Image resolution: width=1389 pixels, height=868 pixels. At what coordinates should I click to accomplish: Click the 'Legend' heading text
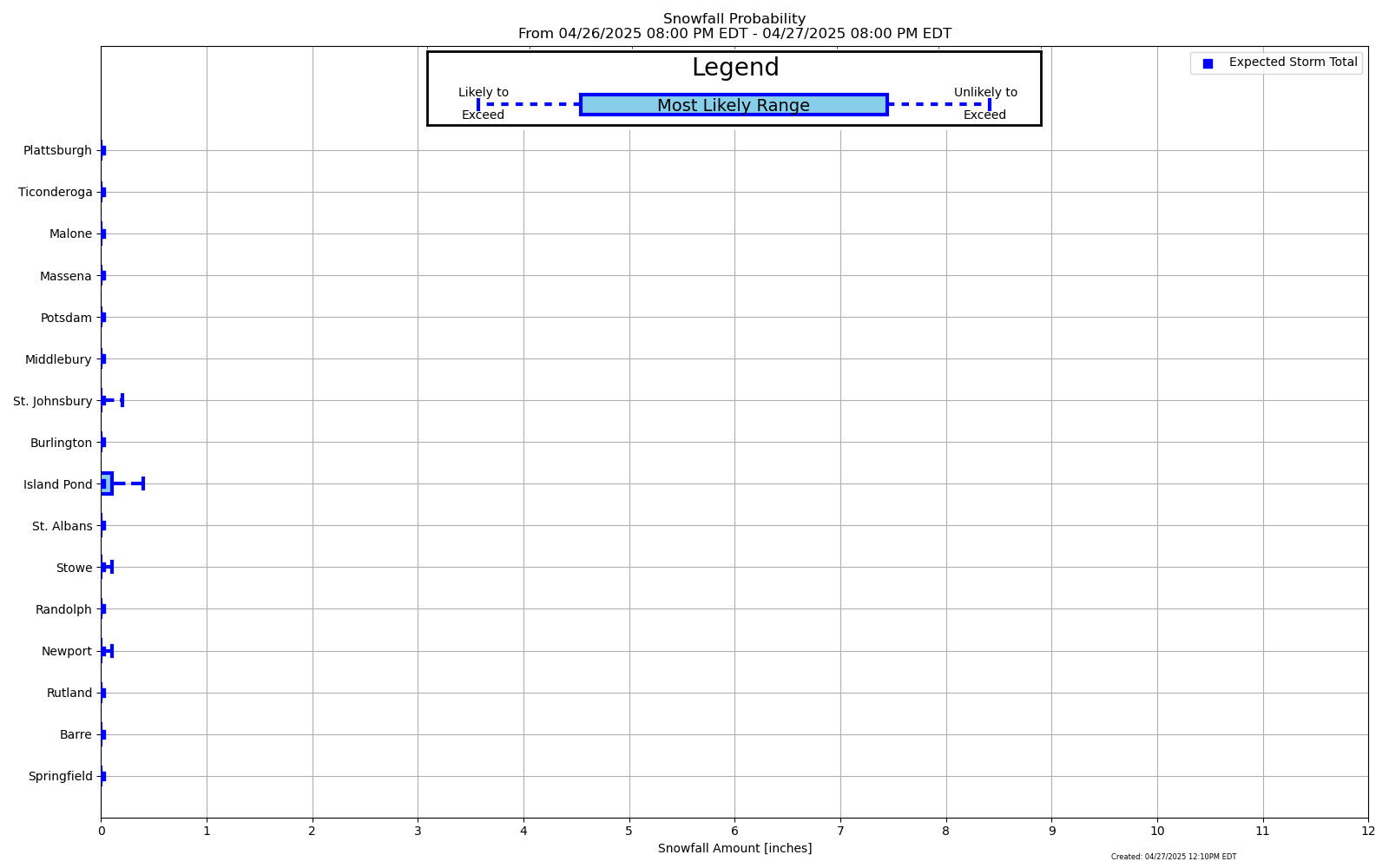(735, 68)
